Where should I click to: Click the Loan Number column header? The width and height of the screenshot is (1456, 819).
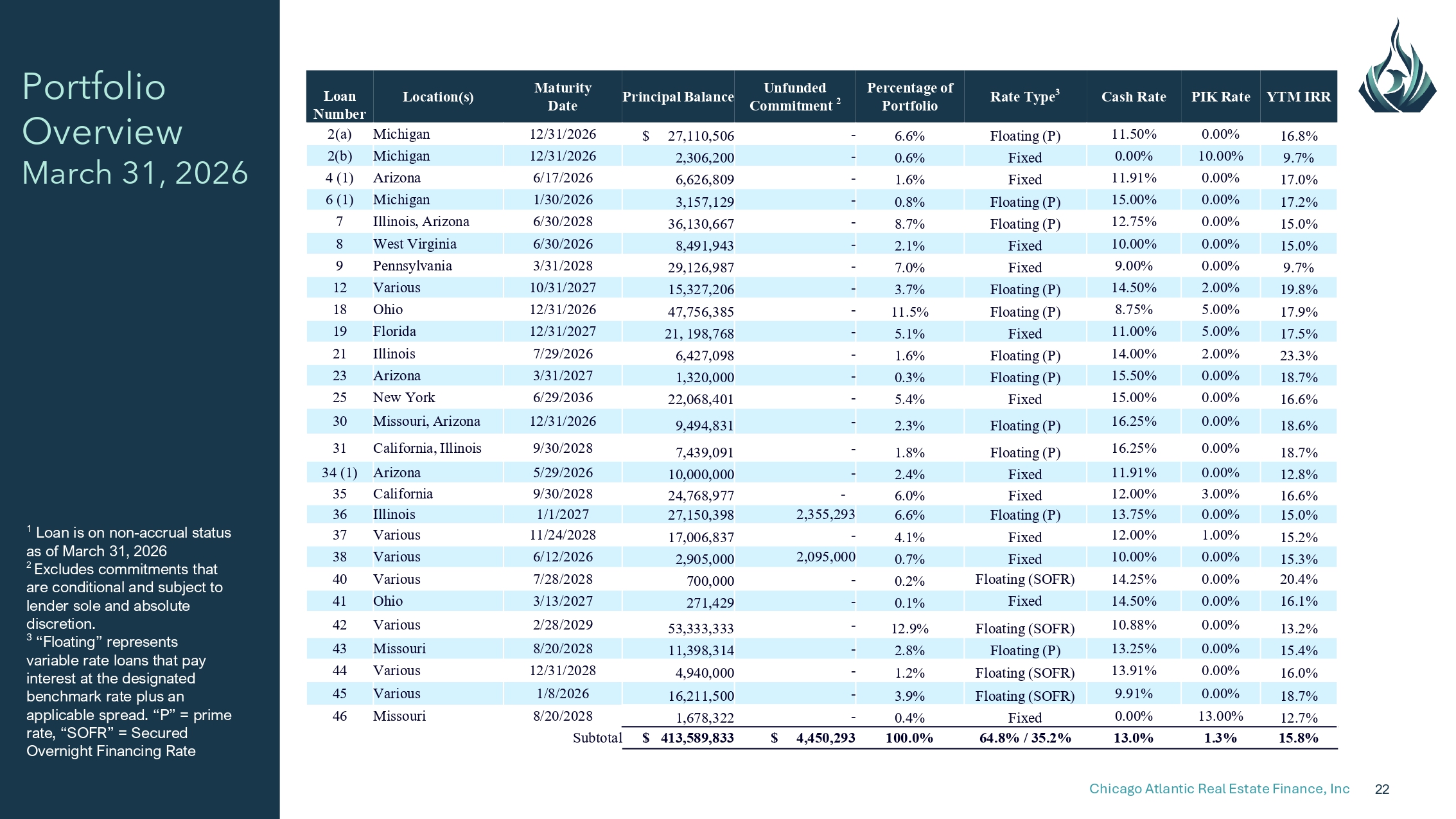339,105
